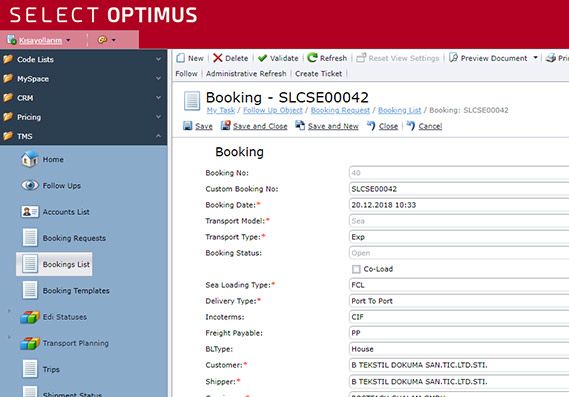The height and width of the screenshot is (397, 569).
Task: Click the New document icon in toolbar
Action: pyautogui.click(x=180, y=58)
